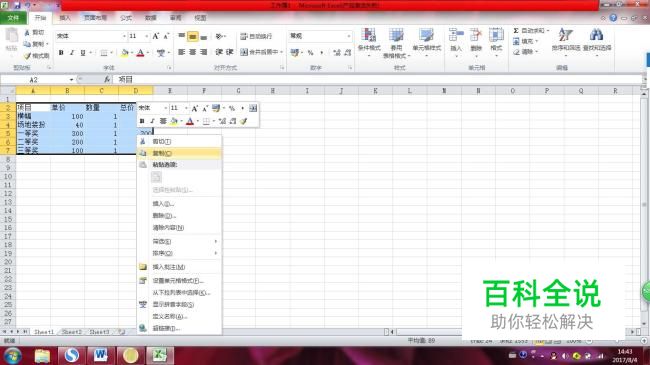Click the Format (格式) cells icon in the ribbon
Viewport: 650px width, 365px height.
click(496, 35)
